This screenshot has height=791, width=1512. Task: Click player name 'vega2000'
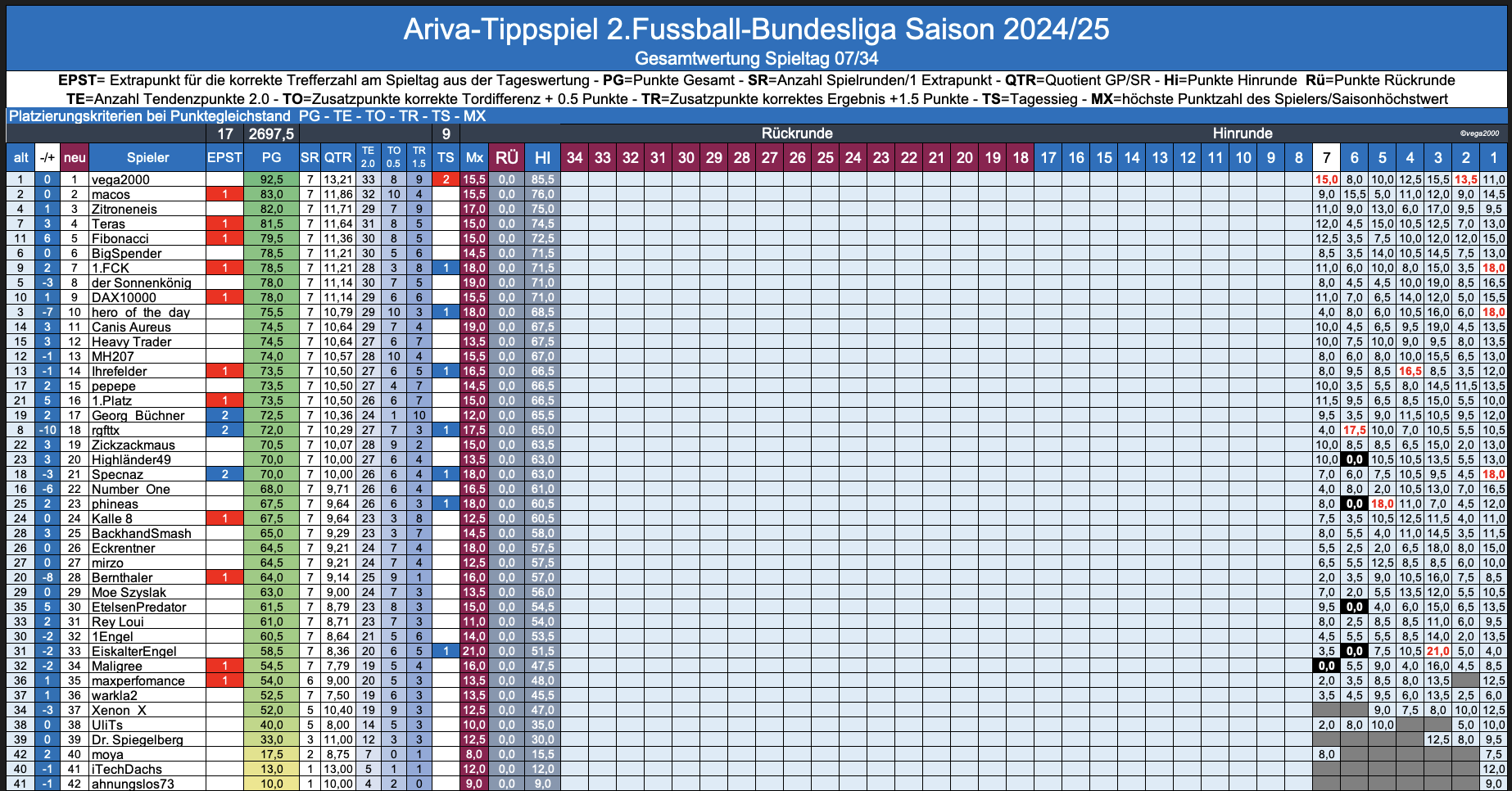pyautogui.click(x=120, y=179)
